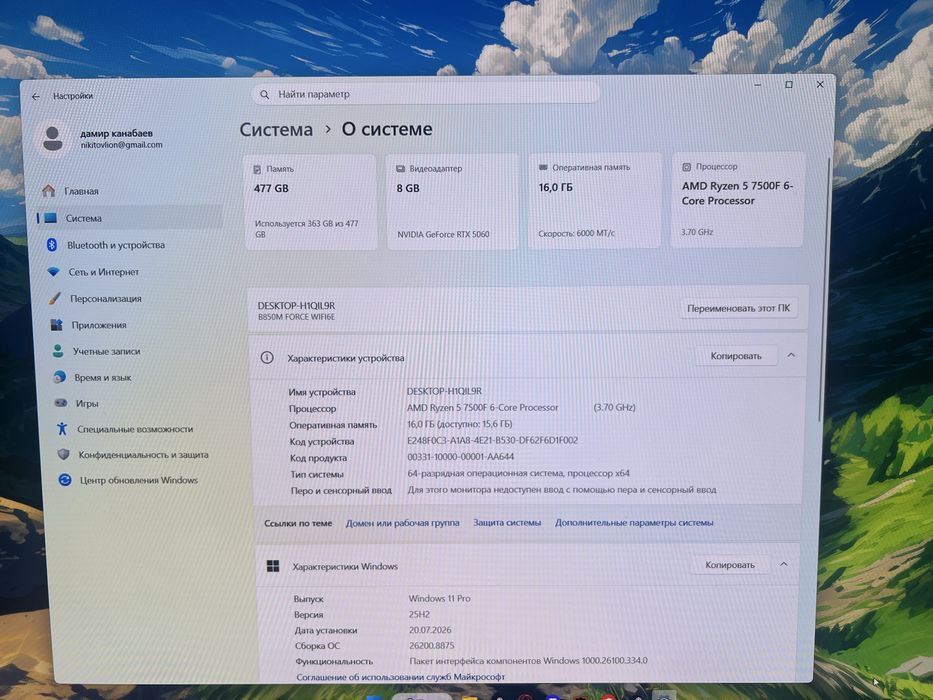The width and height of the screenshot is (933, 700).
Task: Click Система in the breadcrumb
Action: [x=276, y=129]
